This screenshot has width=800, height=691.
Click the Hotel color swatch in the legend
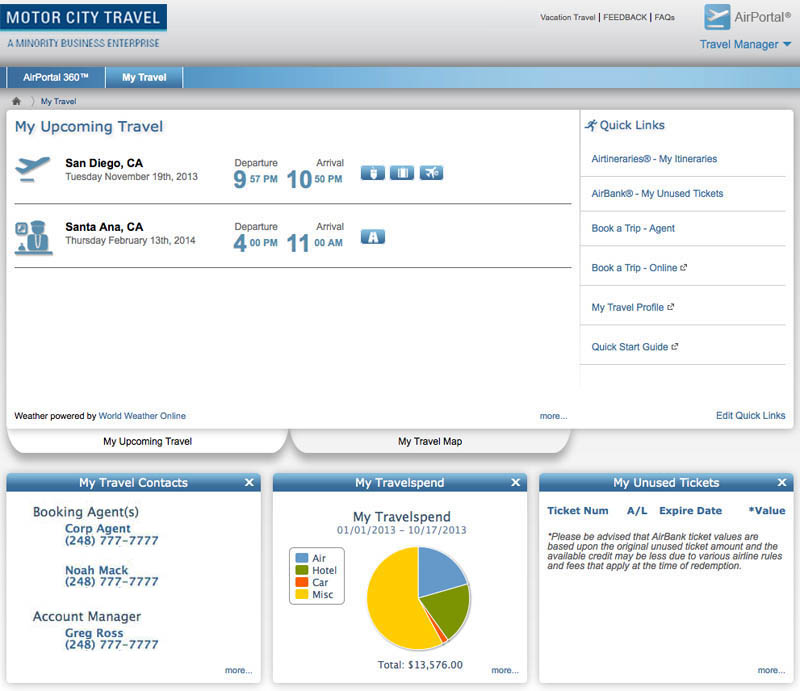[x=302, y=570]
